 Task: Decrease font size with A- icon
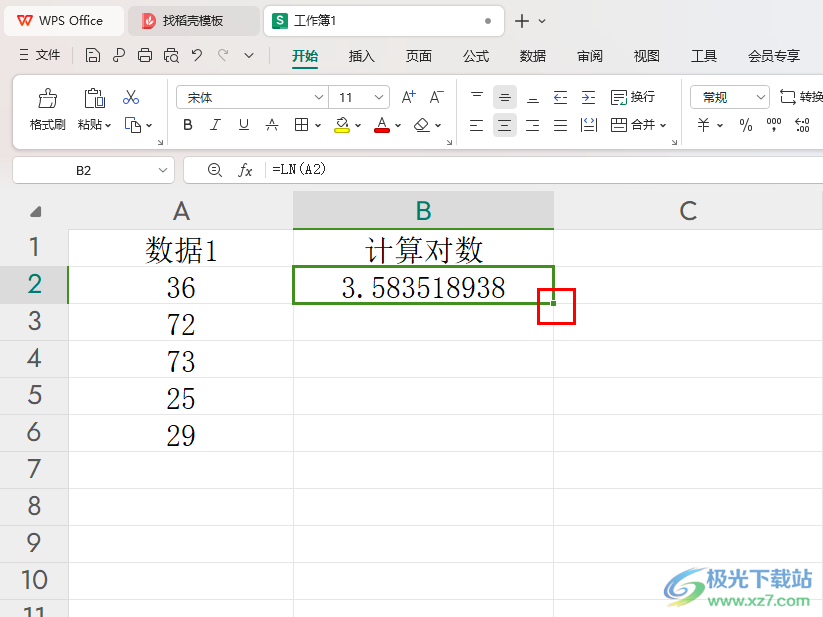pyautogui.click(x=436, y=97)
